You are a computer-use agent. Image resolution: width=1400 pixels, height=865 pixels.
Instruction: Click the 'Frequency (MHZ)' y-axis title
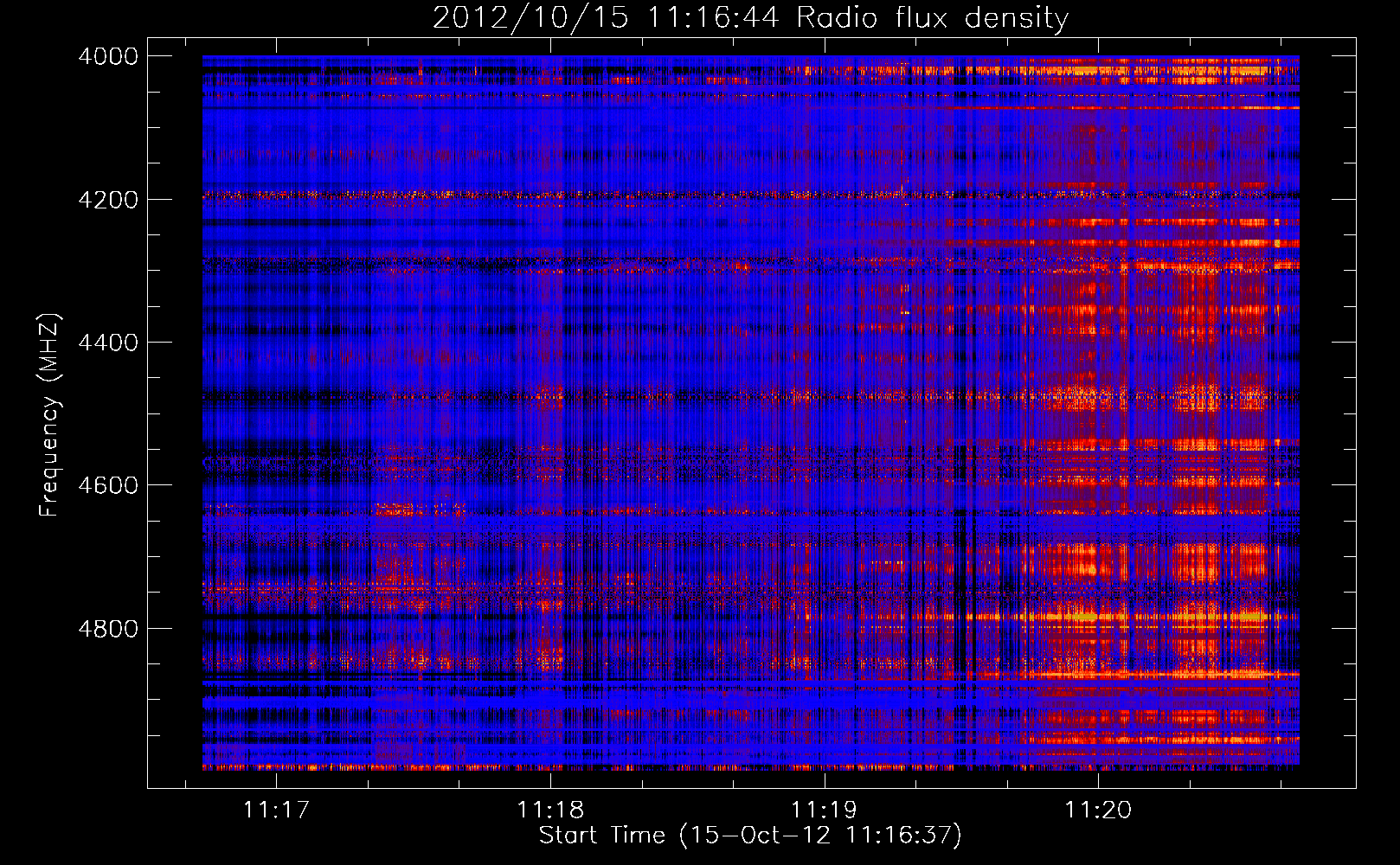[x=49, y=415]
